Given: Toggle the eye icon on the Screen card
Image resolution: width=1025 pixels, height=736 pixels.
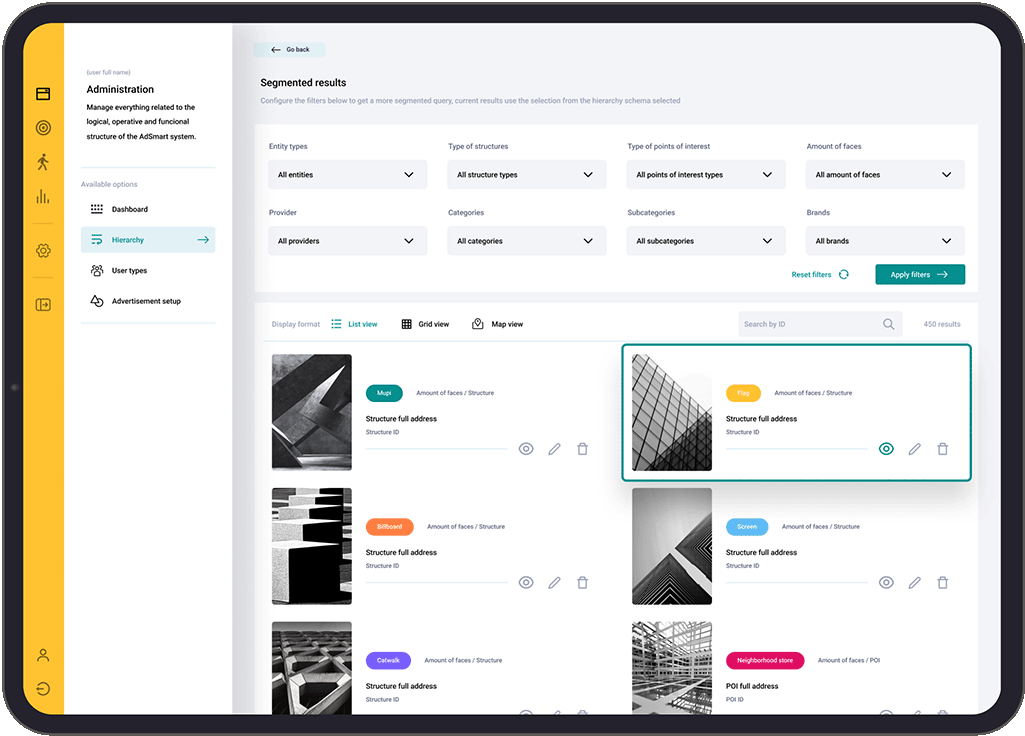Looking at the screenshot, I should [886, 582].
